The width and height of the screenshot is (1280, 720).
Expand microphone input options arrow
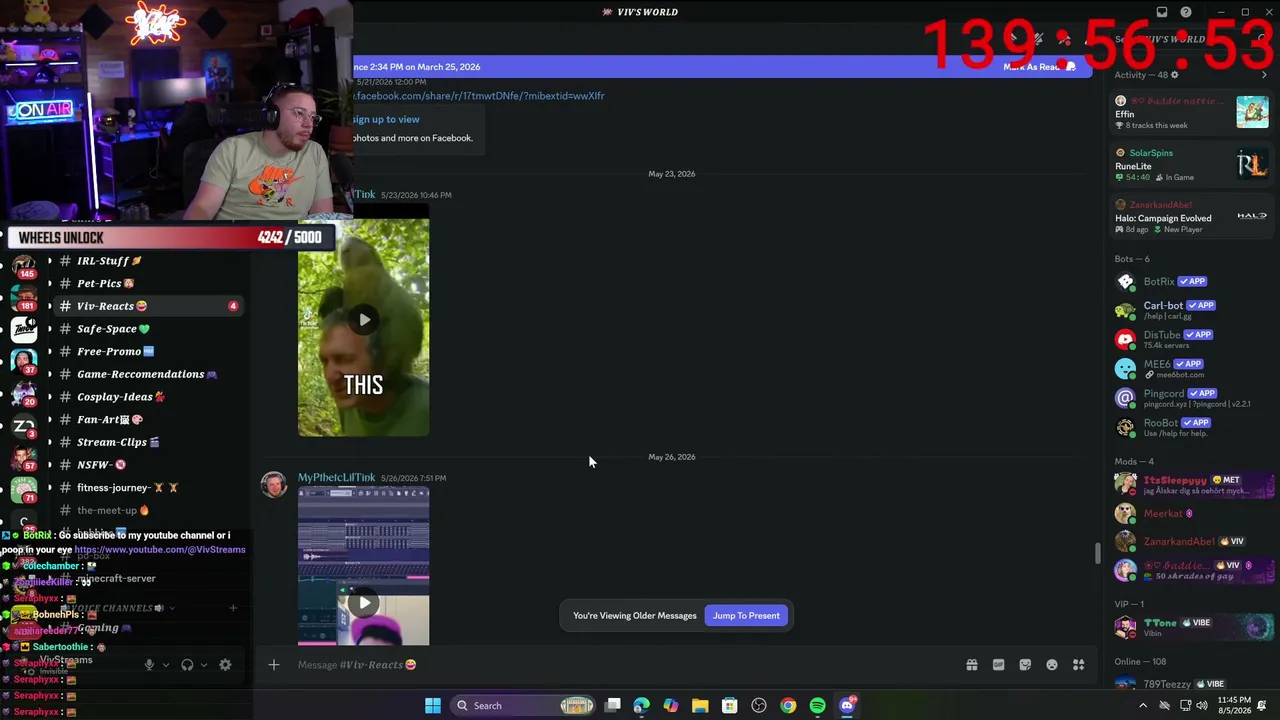point(166,665)
